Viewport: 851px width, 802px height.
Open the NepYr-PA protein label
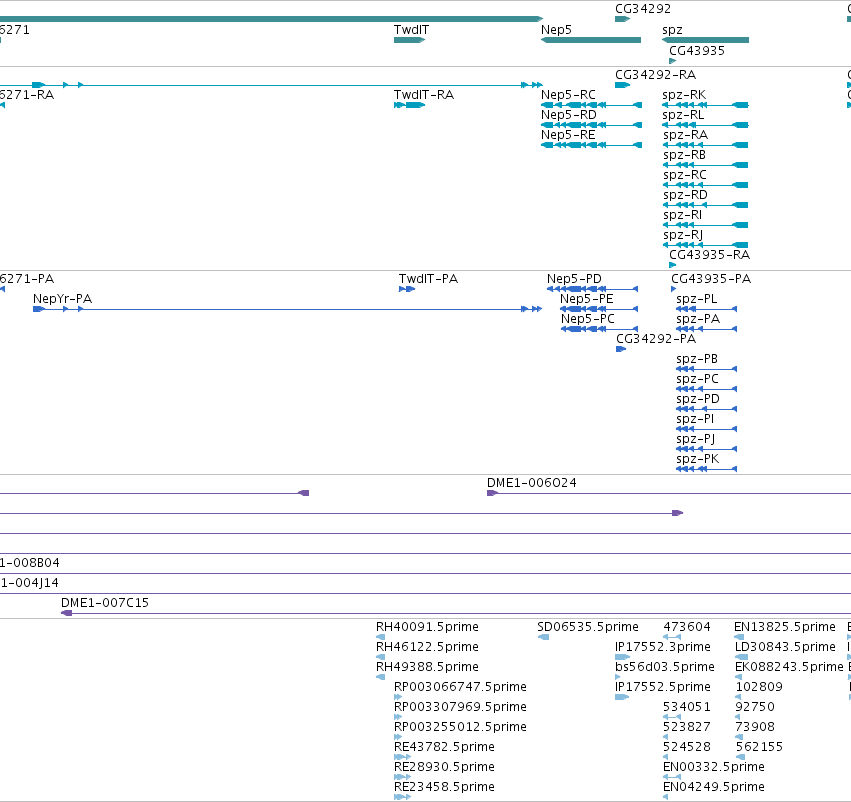tap(62, 299)
